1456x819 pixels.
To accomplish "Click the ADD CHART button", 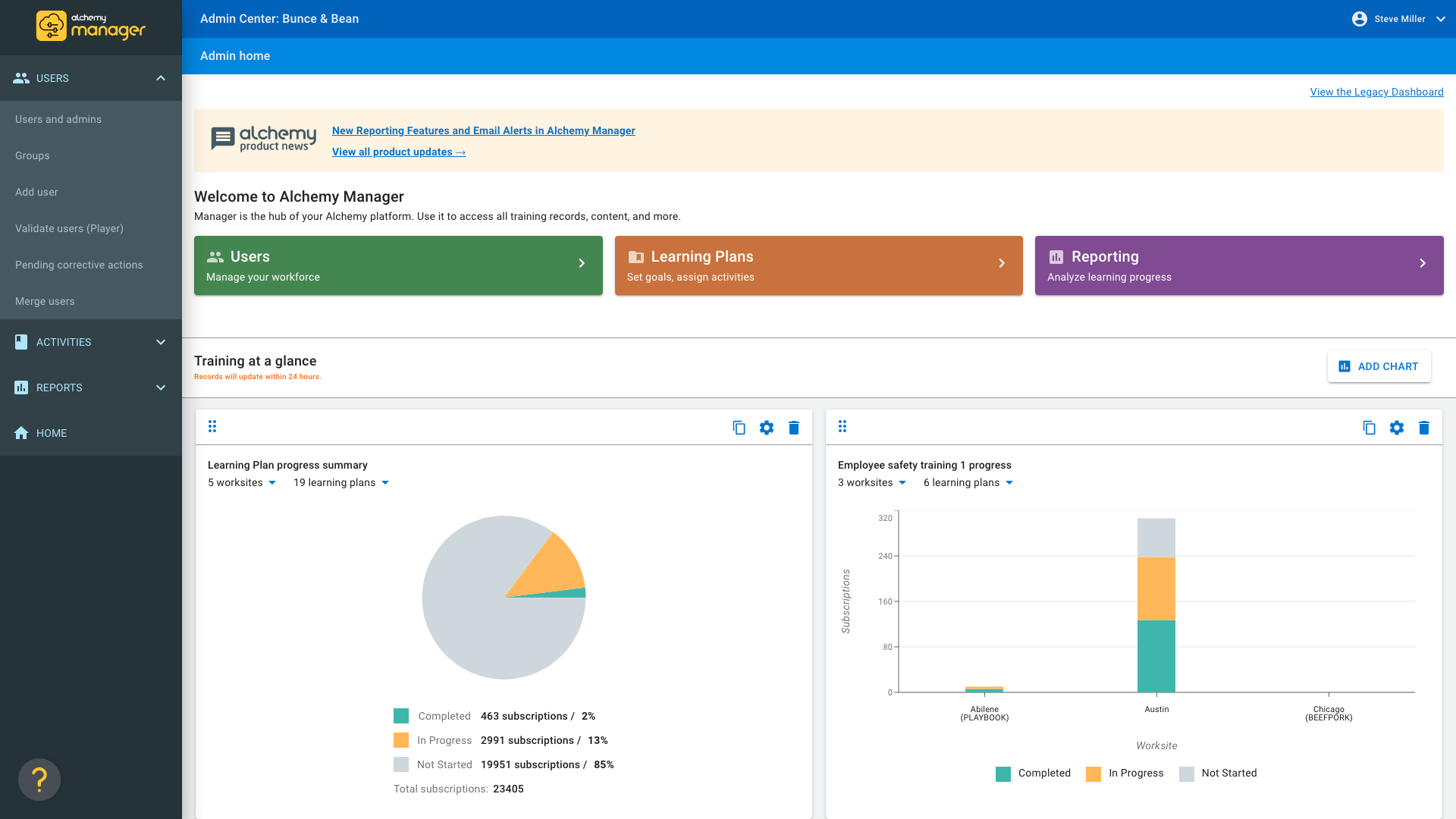I will [1379, 366].
